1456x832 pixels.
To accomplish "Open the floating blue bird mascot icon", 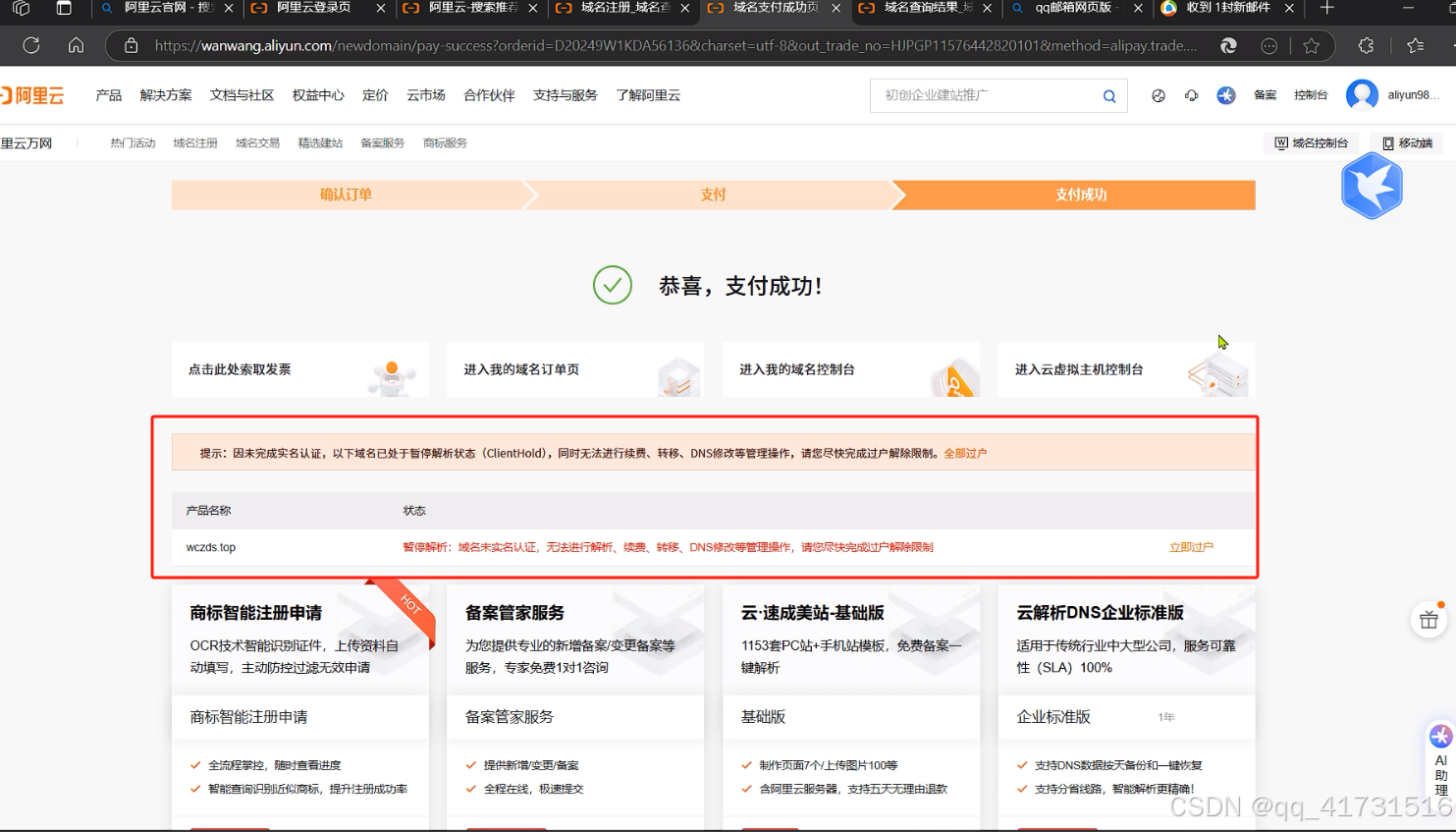I will point(1372,186).
